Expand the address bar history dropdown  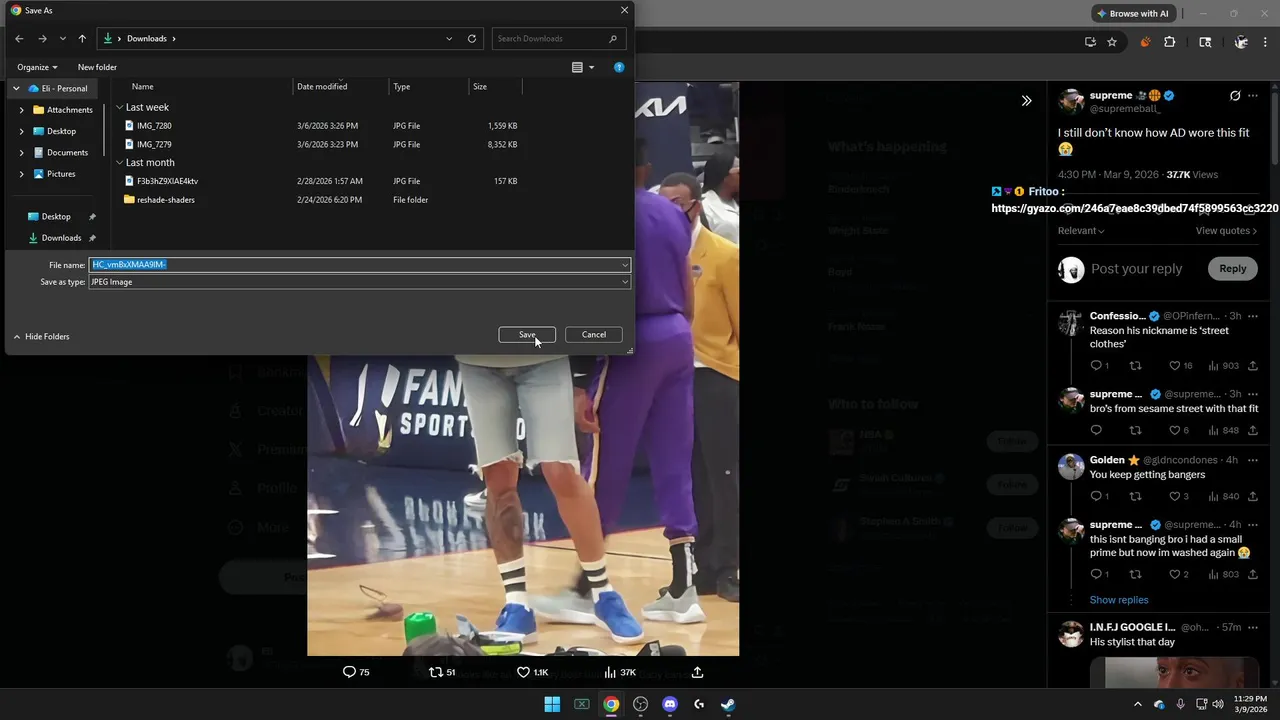[x=449, y=38]
